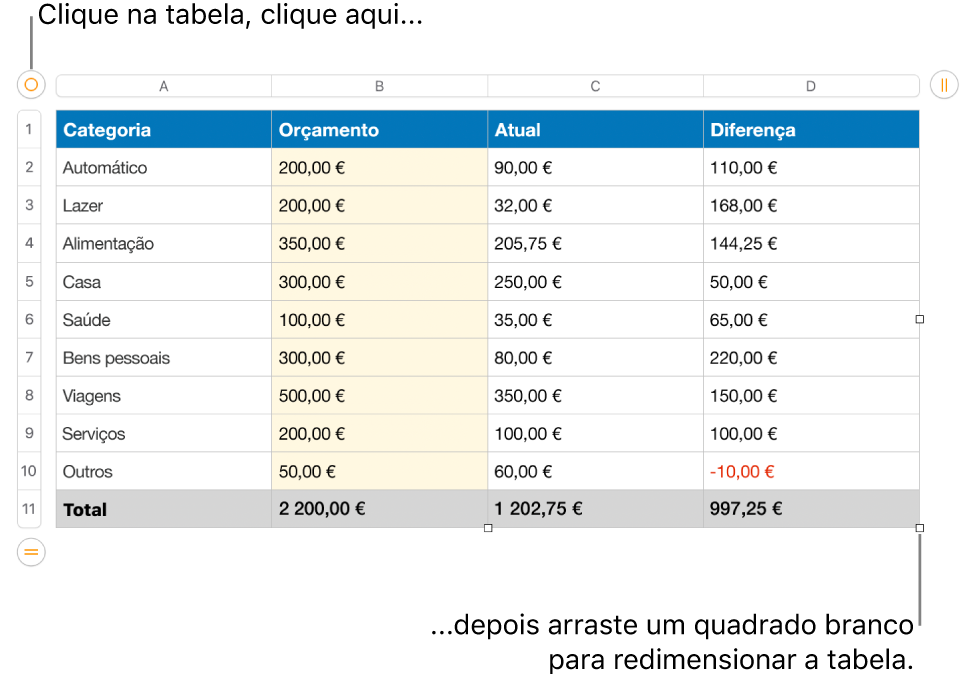This screenshot has height=678, width=971.
Task: Select row 7 header
Action: 29,357
